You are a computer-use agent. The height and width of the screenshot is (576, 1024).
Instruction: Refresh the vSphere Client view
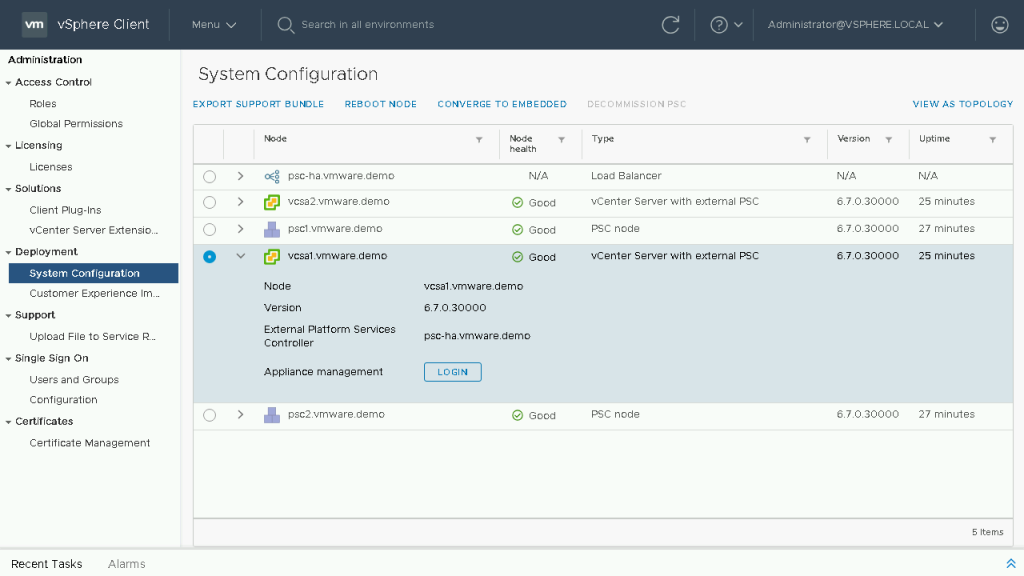[671, 25]
